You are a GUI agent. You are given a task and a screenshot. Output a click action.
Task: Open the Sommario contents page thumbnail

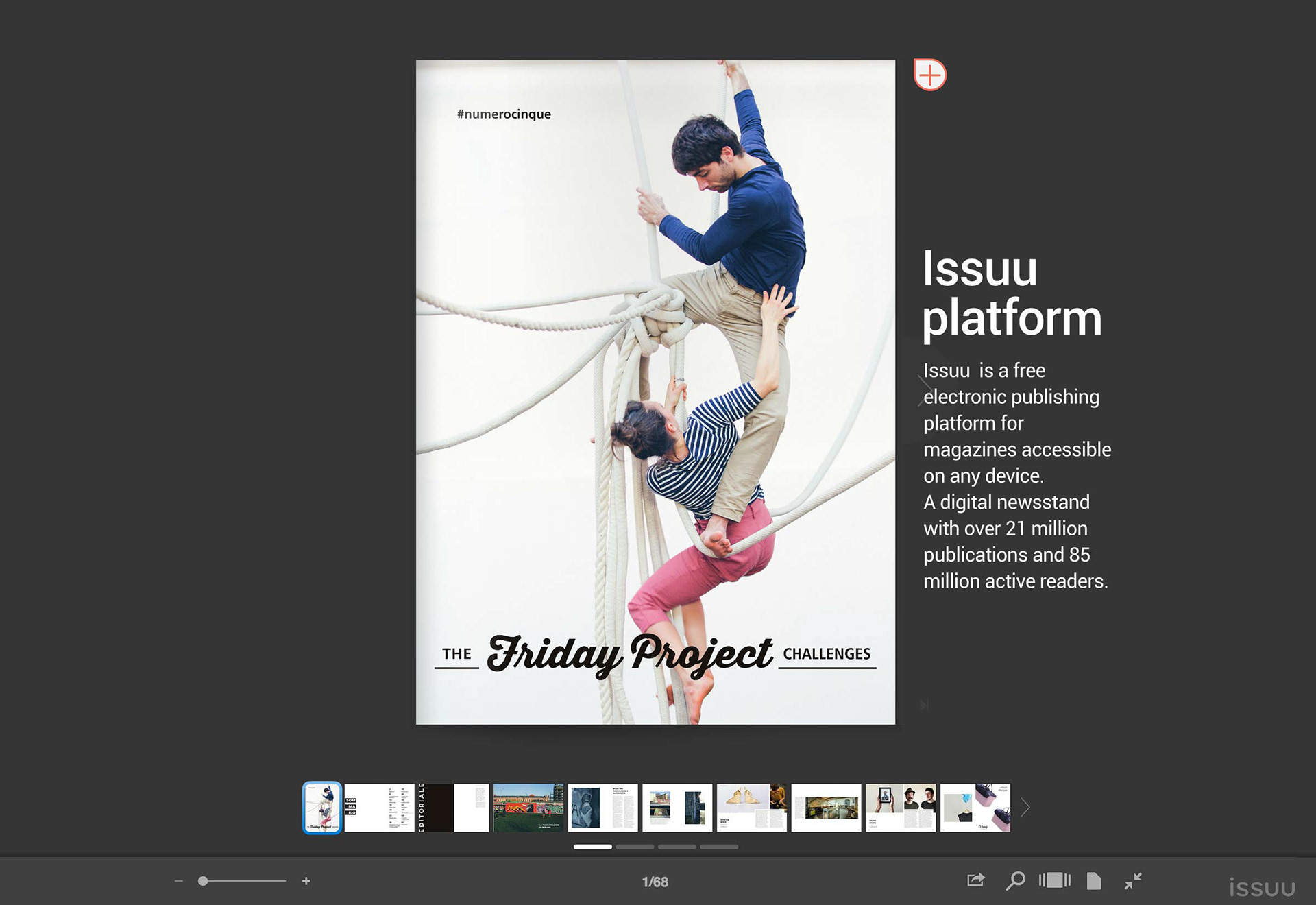tap(379, 808)
